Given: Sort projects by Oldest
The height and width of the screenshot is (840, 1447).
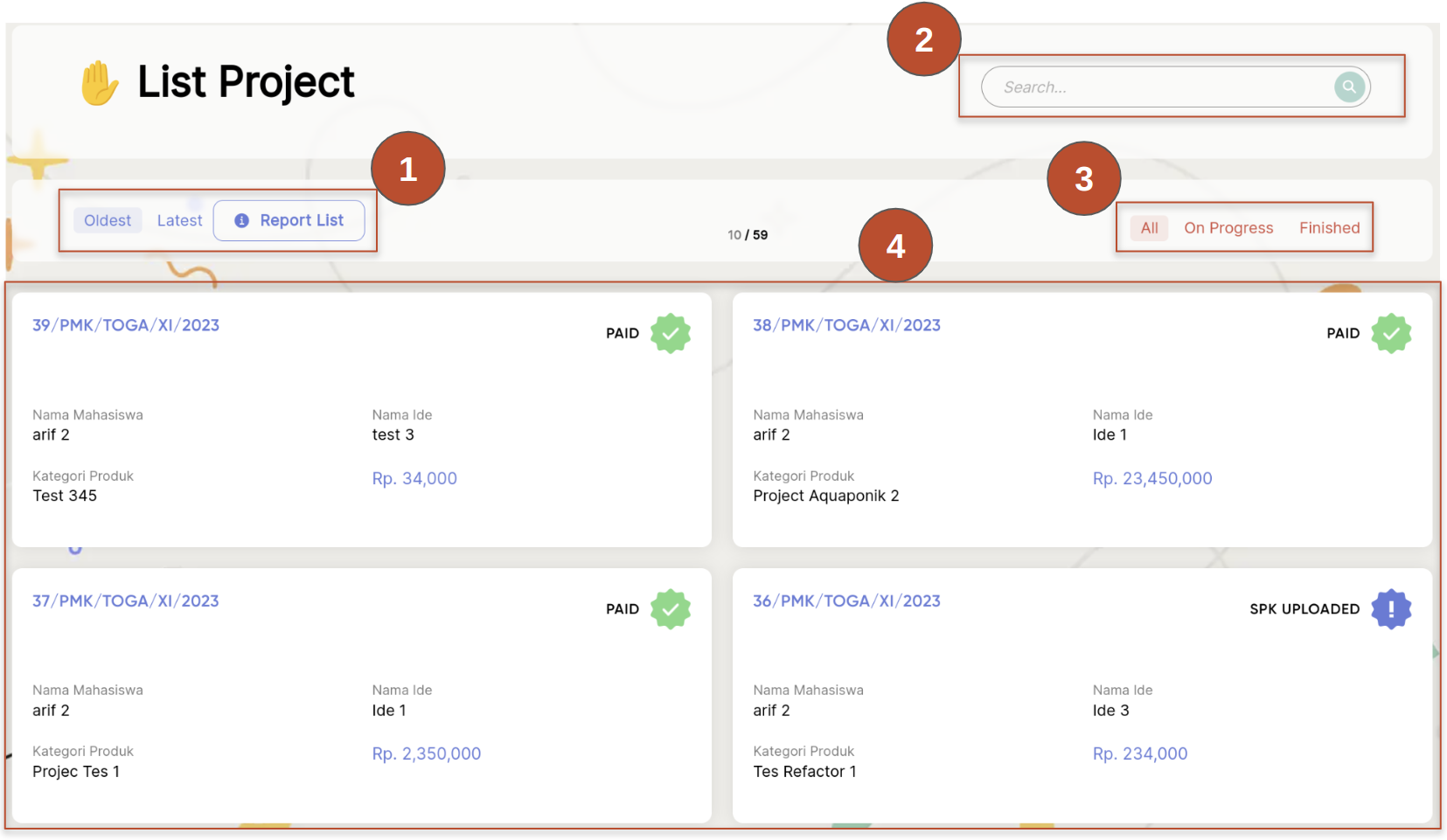Looking at the screenshot, I should coord(108,221).
